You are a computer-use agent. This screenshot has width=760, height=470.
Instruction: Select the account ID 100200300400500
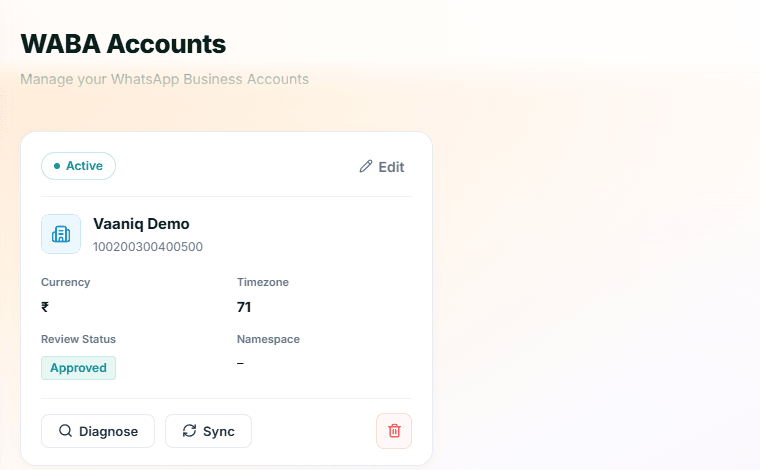tap(148, 247)
